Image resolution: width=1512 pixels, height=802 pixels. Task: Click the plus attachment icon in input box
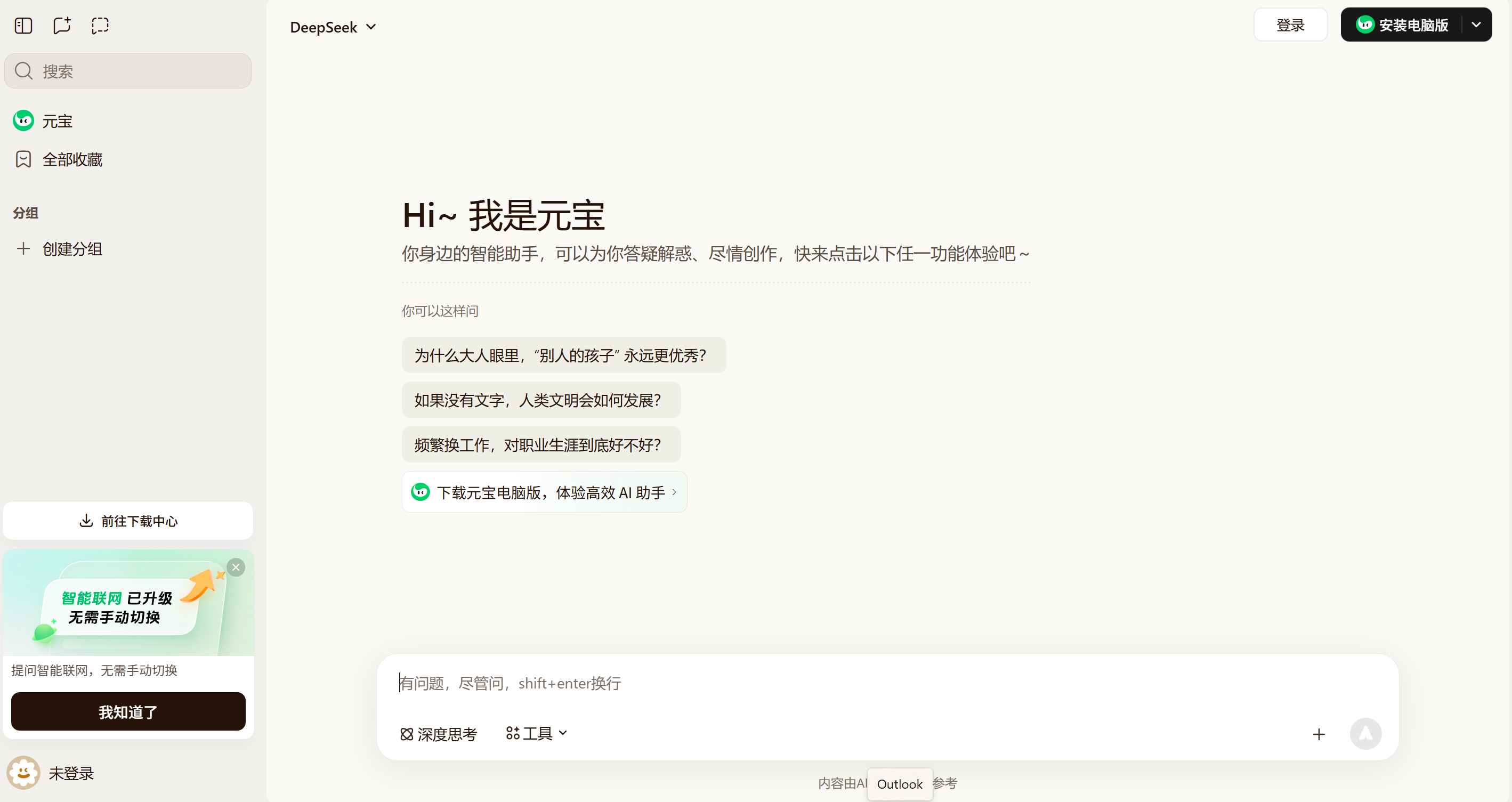(1319, 734)
